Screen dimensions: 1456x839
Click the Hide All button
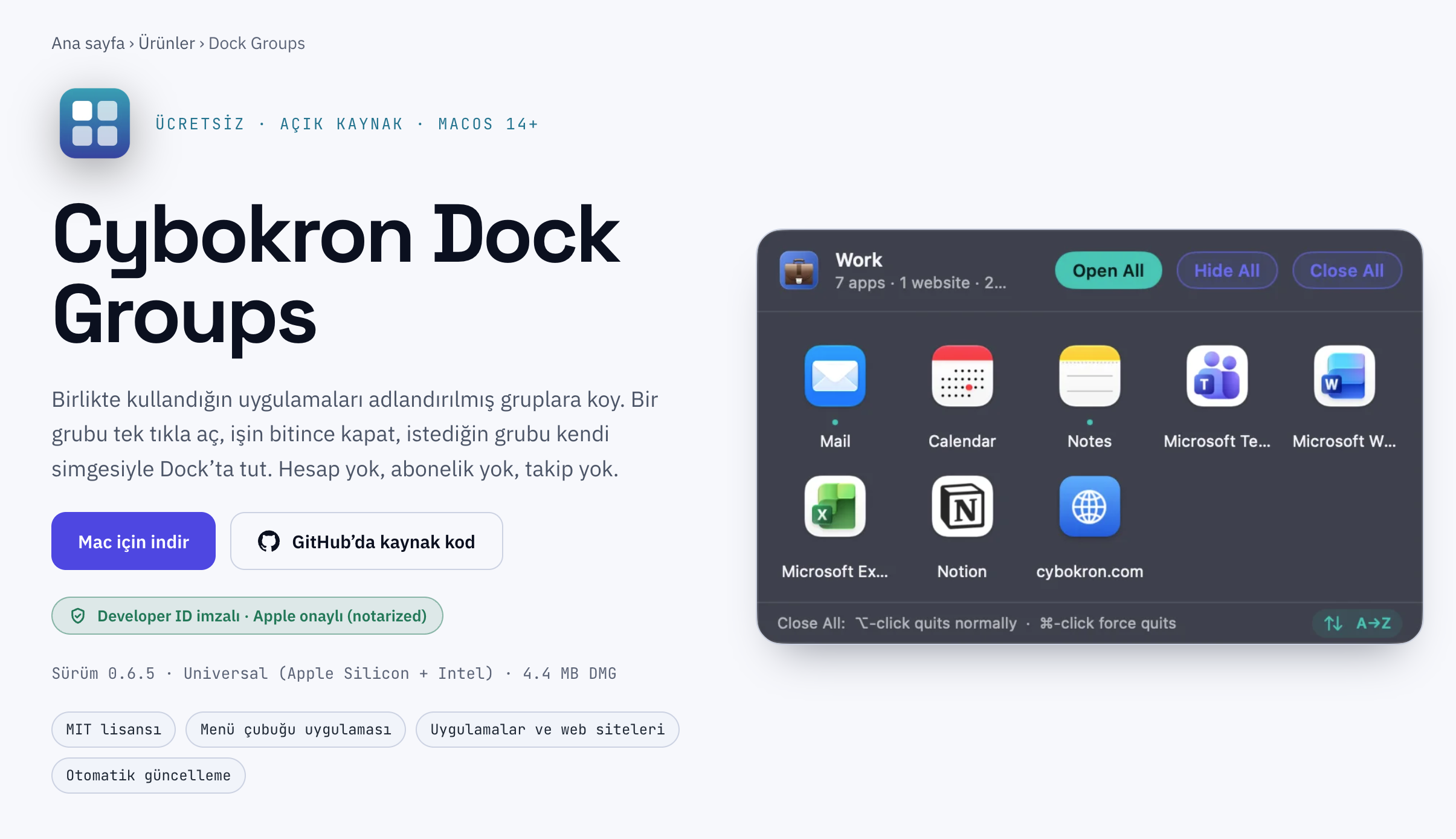point(1227,270)
